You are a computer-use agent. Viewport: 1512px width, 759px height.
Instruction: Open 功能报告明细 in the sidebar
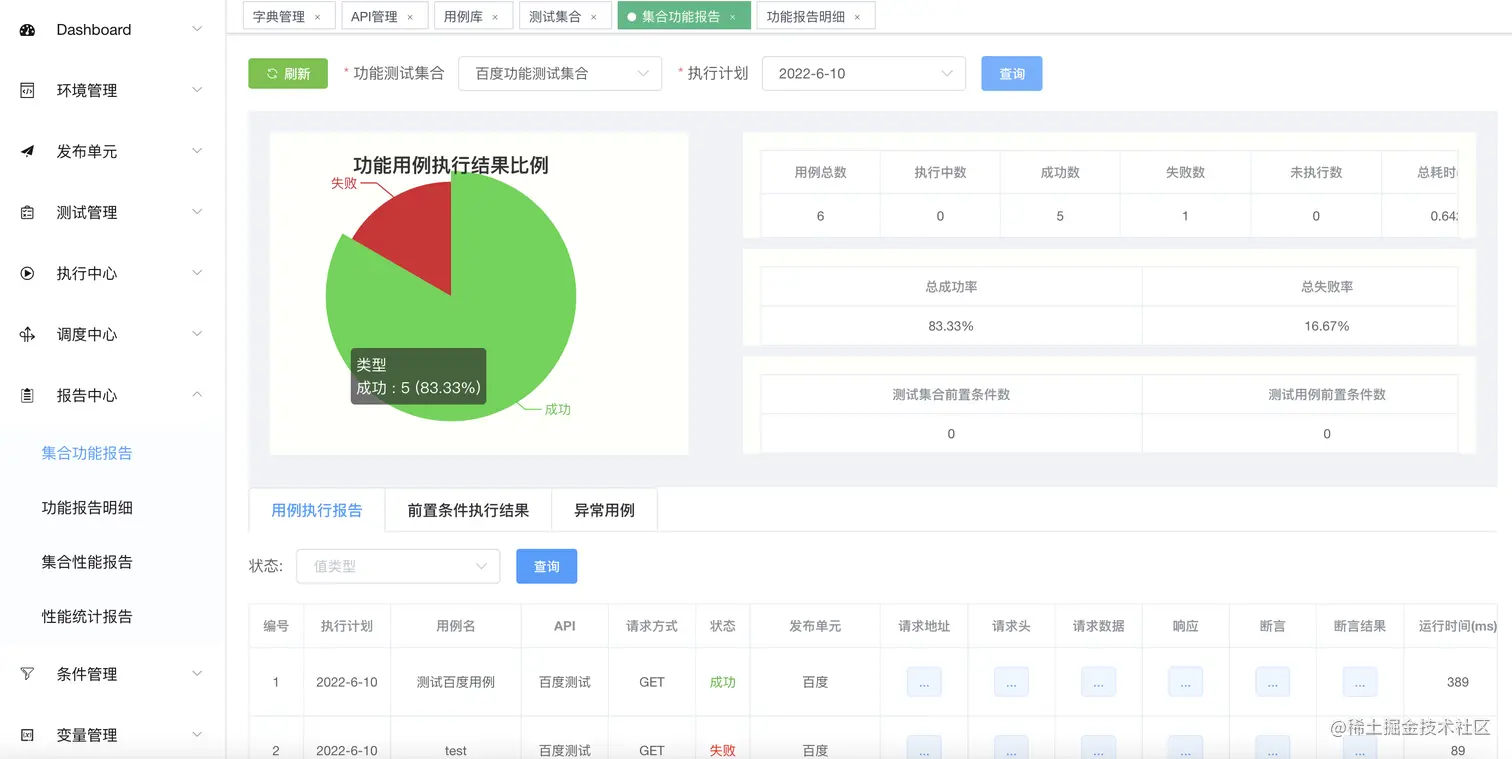[x=87, y=507]
